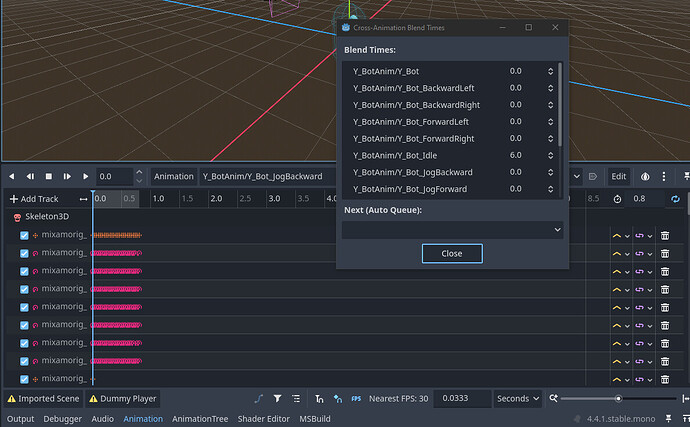This screenshot has width=690, height=427.
Task: Click the 6.0 blend value for Y_Bot_Idle
Action: click(515, 155)
